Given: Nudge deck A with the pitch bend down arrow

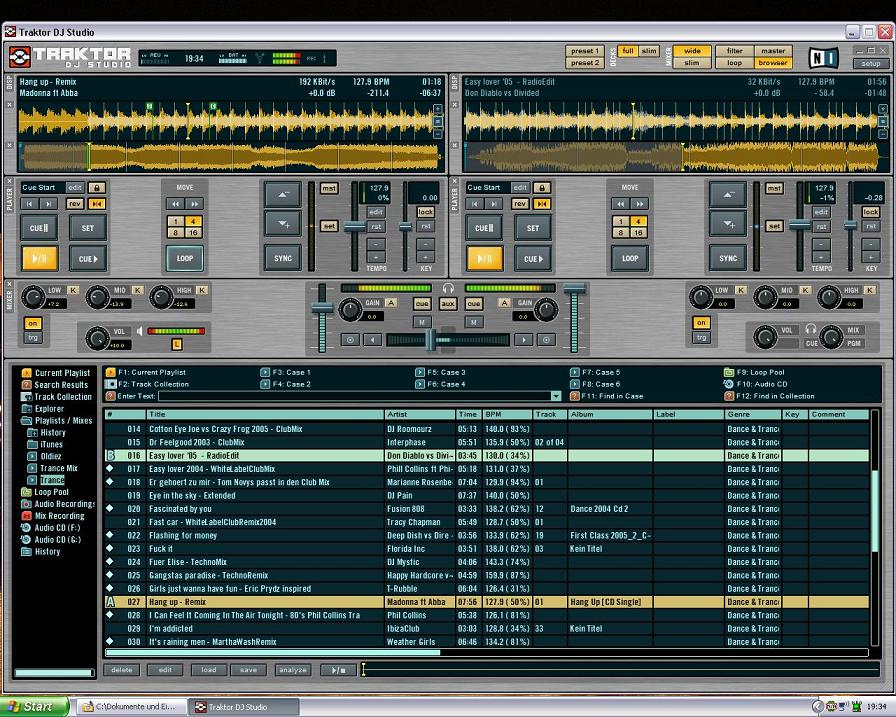Looking at the screenshot, I should (282, 225).
